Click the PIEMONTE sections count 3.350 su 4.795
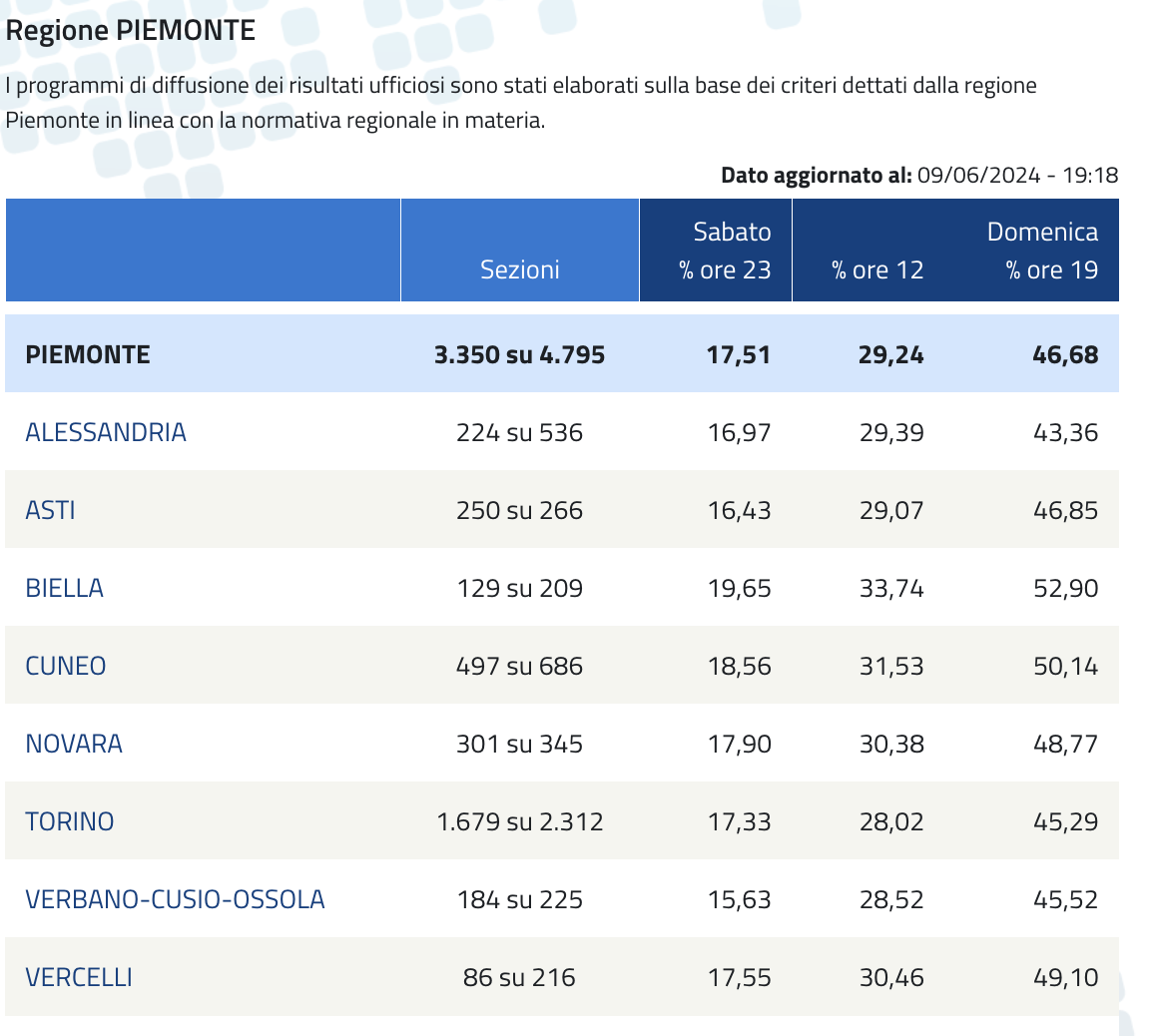This screenshot has width=1158, height=1036. pos(519,354)
